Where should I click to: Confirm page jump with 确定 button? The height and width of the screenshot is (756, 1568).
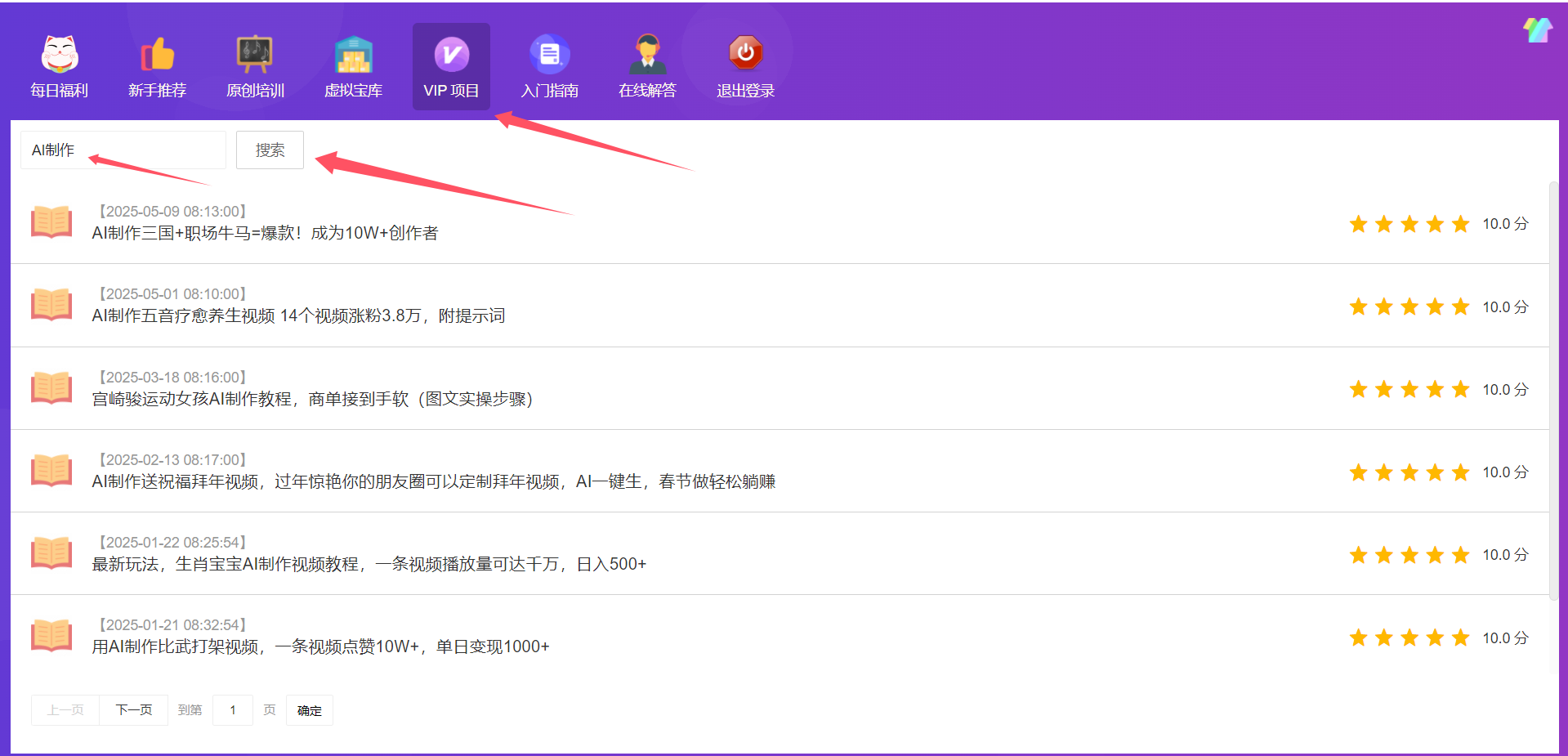(x=309, y=710)
